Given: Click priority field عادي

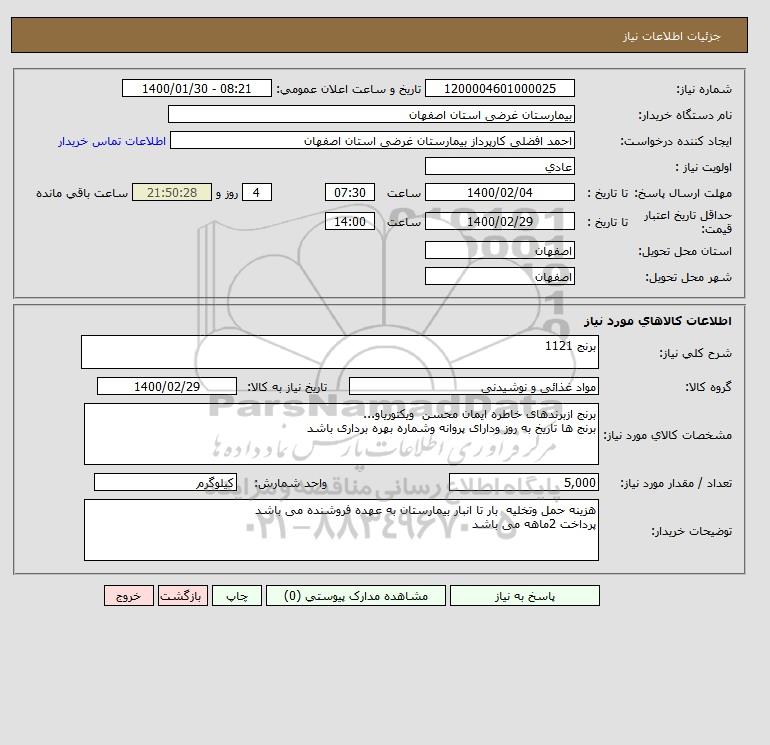Looking at the screenshot, I should tap(499, 166).
